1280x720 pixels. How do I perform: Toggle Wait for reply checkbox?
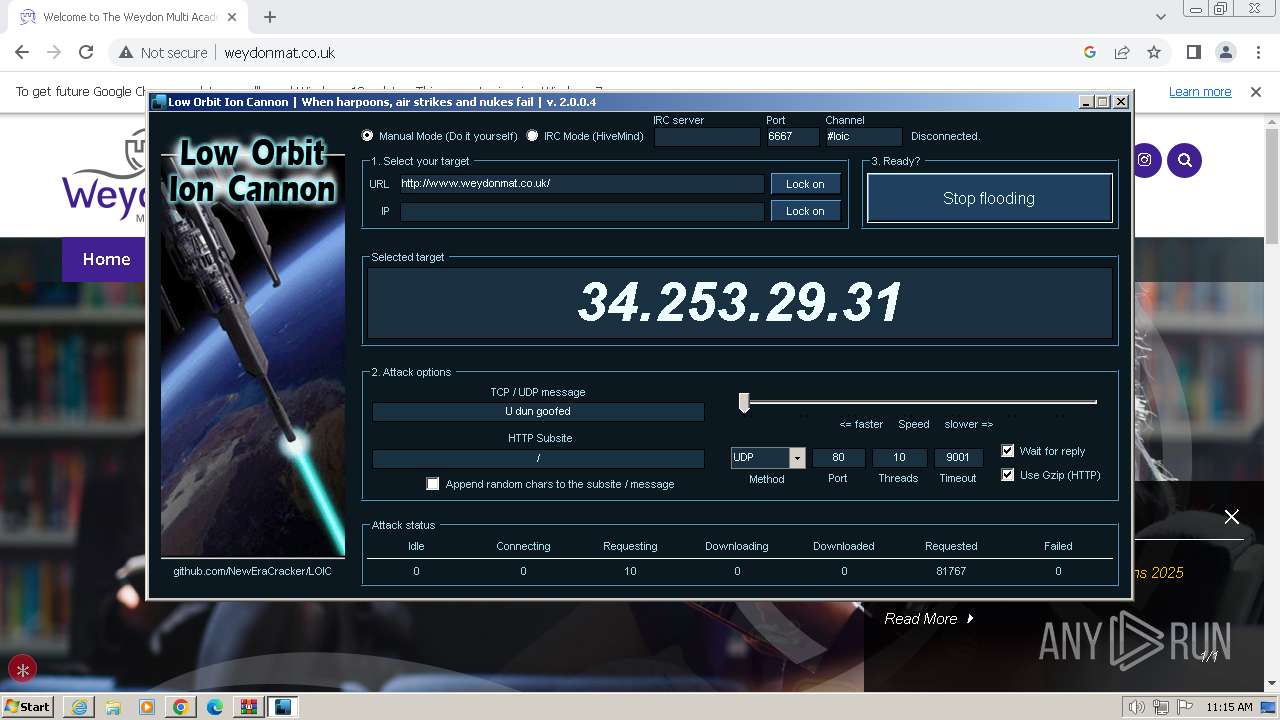[x=1008, y=451]
